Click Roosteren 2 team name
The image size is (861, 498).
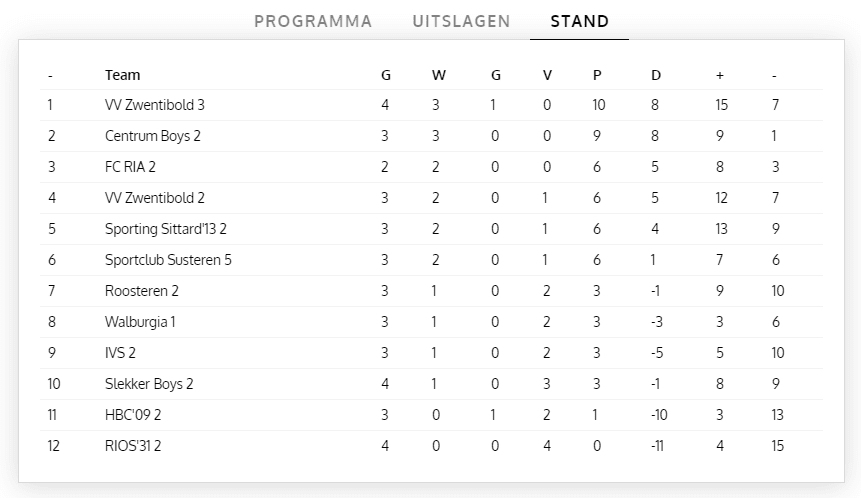click(141, 291)
